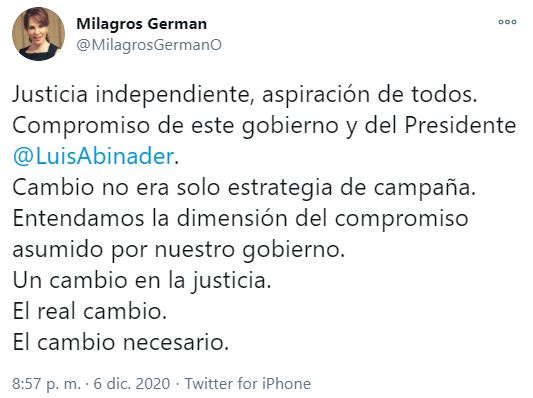Select the 8:57 p. m. timestamp

47,384
